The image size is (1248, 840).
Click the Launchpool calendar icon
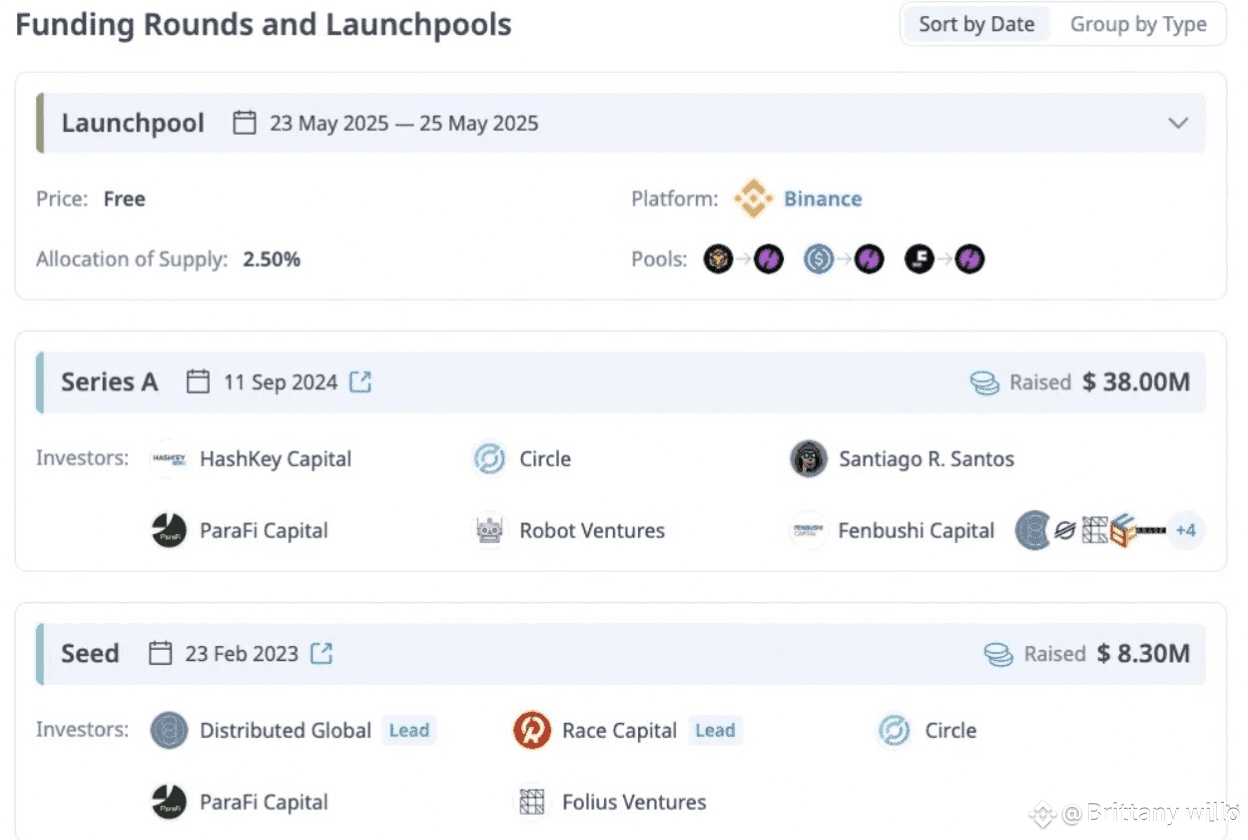[244, 123]
